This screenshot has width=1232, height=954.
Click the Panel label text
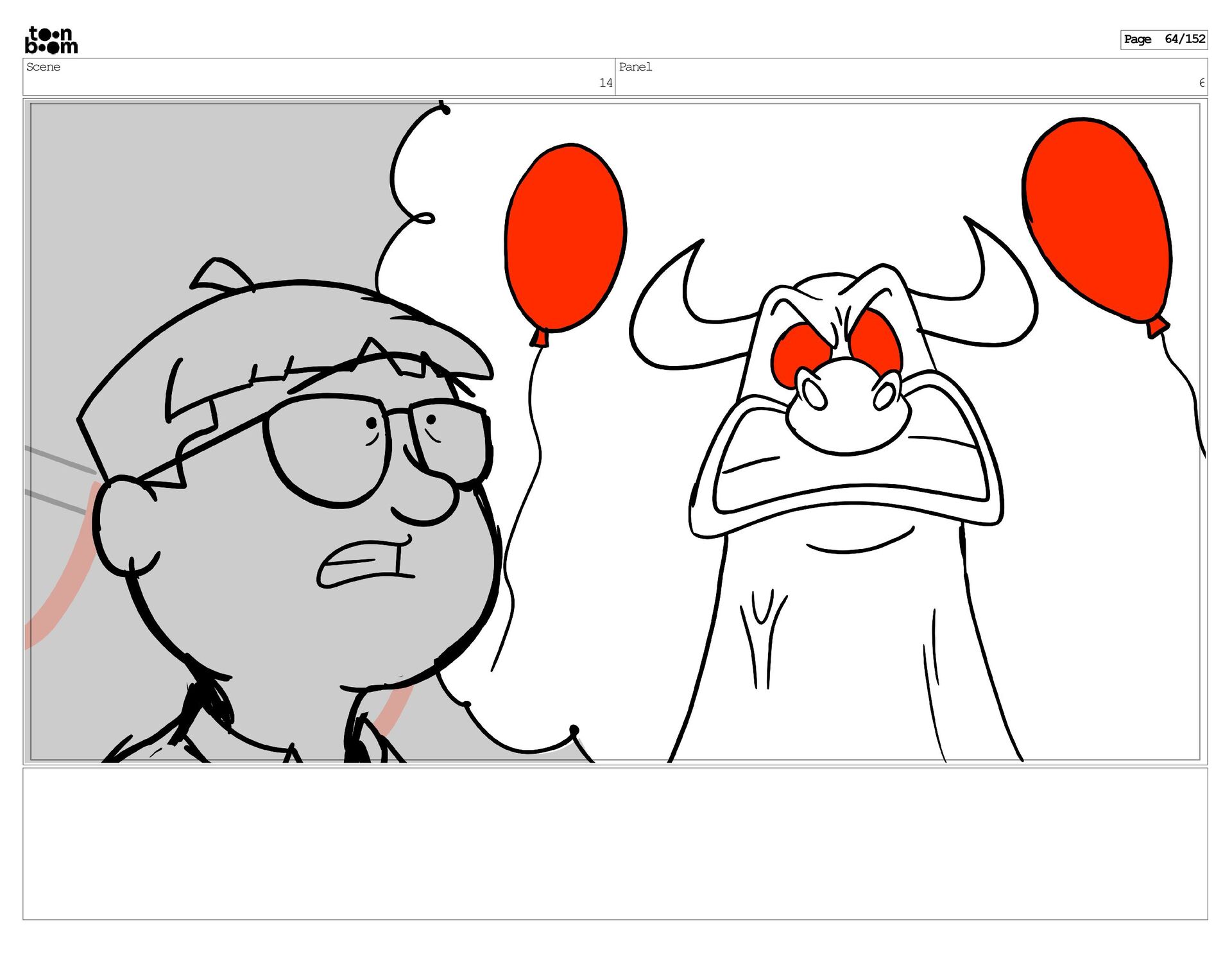[635, 67]
